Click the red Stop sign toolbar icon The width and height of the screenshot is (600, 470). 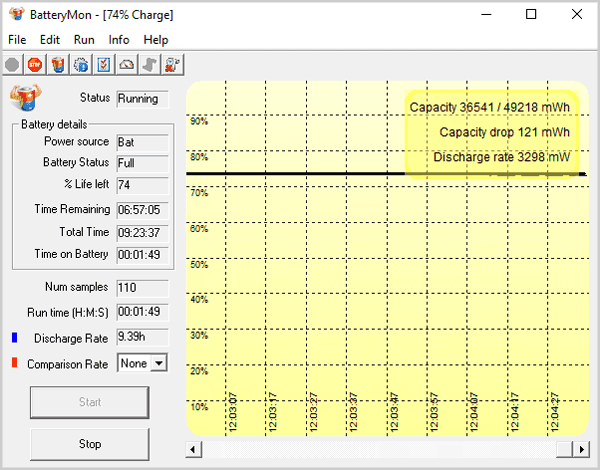coord(35,65)
